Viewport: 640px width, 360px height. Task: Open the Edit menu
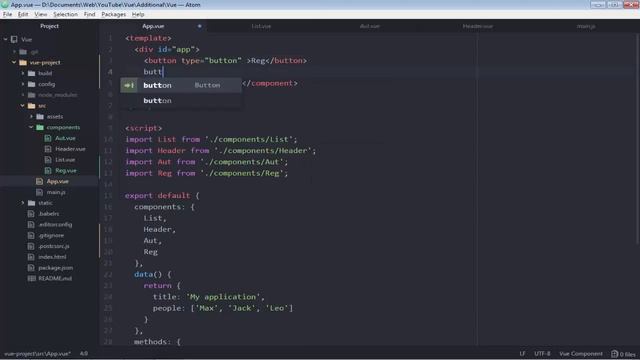click(x=23, y=14)
